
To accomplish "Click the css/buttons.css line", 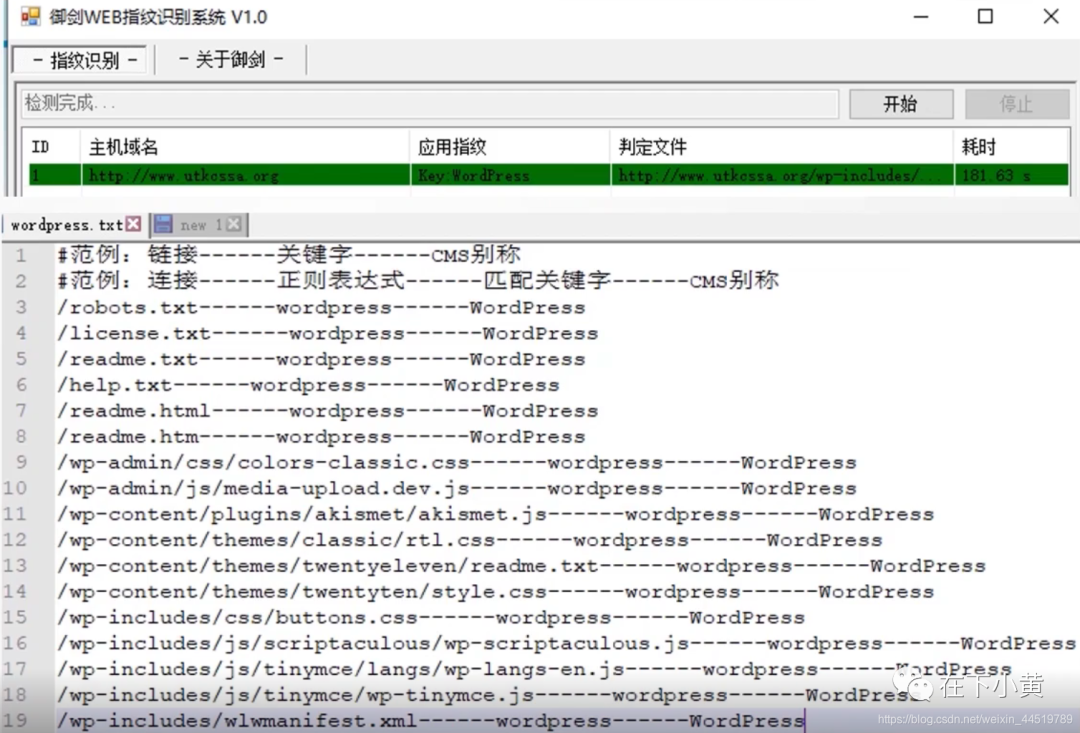I will point(430,617).
